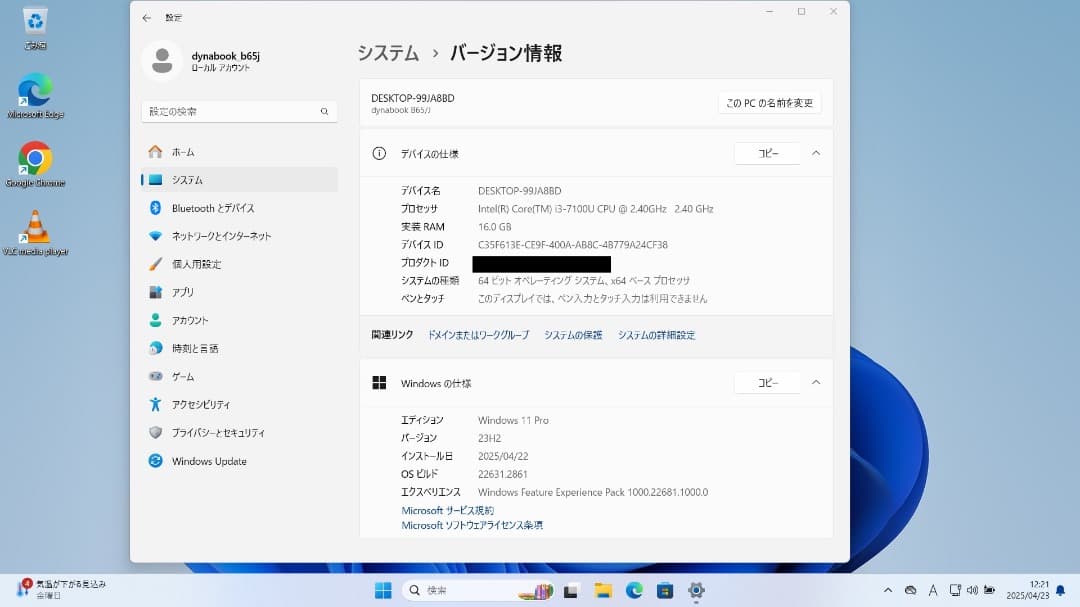Select the Bluetooth とデバイス icon
This screenshot has width=1080, height=607.
[x=158, y=208]
